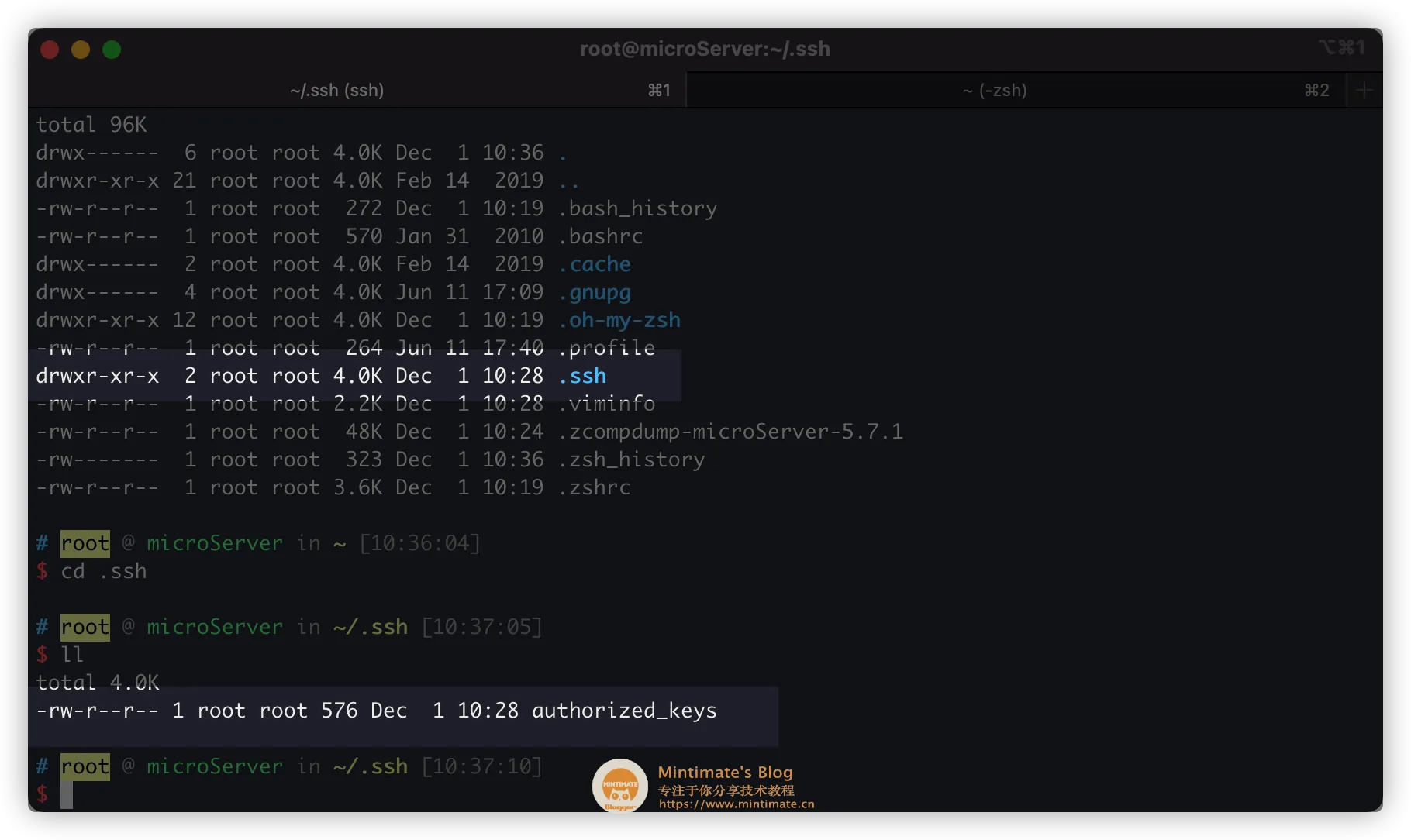1411x840 pixels.
Task: Close the terminal window with the red button
Action: click(x=50, y=50)
